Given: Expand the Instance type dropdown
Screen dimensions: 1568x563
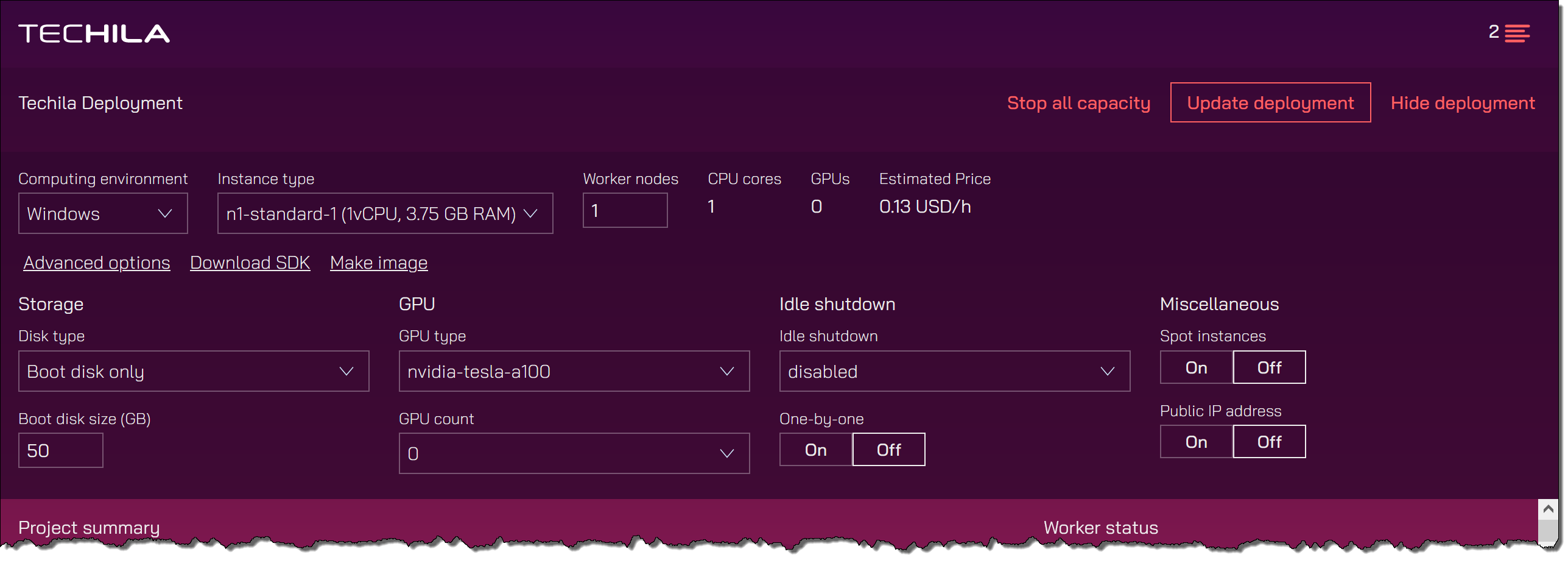Looking at the screenshot, I should tap(385, 213).
